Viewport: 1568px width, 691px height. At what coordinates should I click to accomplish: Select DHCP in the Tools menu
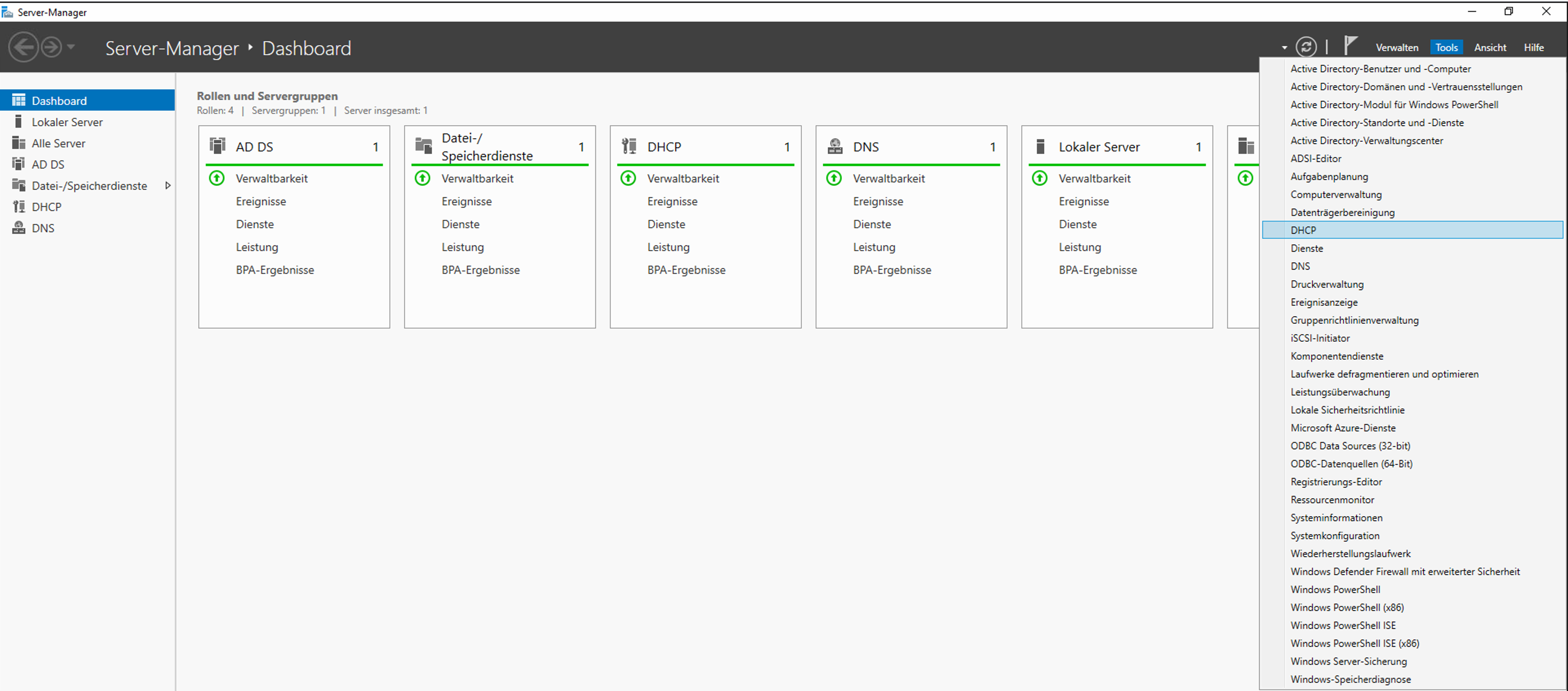point(1303,230)
